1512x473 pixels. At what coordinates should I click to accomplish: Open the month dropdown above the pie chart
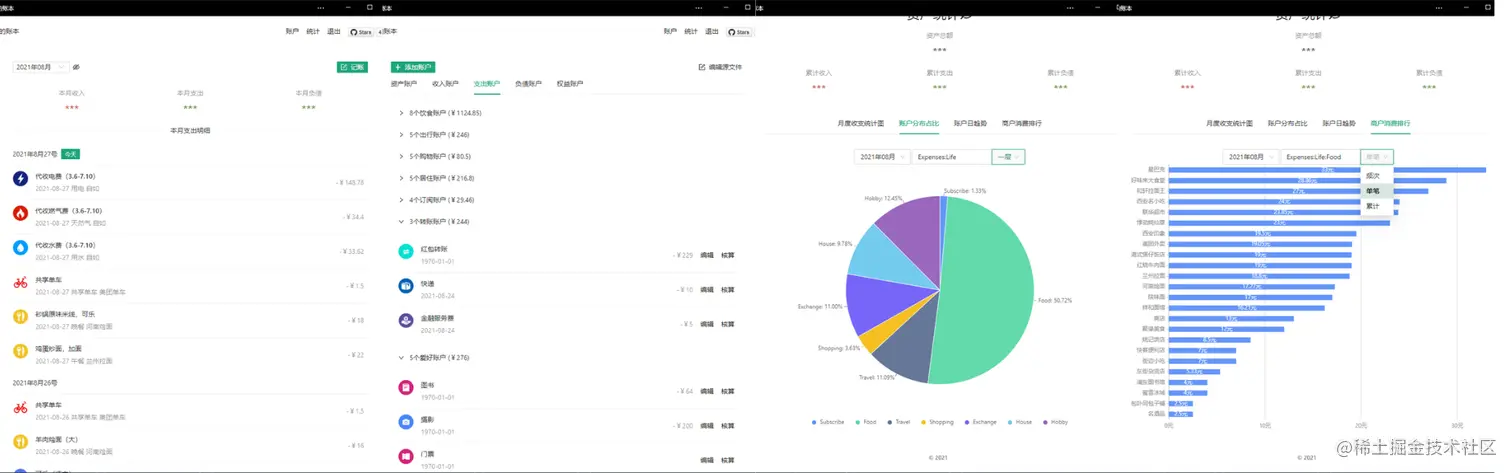(x=882, y=157)
